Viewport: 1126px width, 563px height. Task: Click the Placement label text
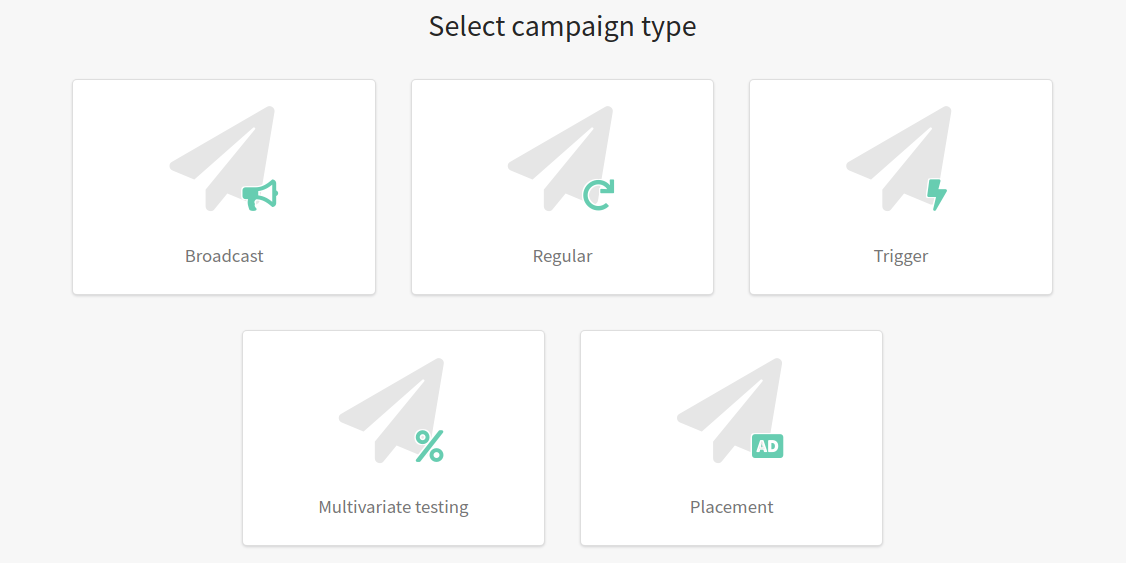(x=731, y=507)
